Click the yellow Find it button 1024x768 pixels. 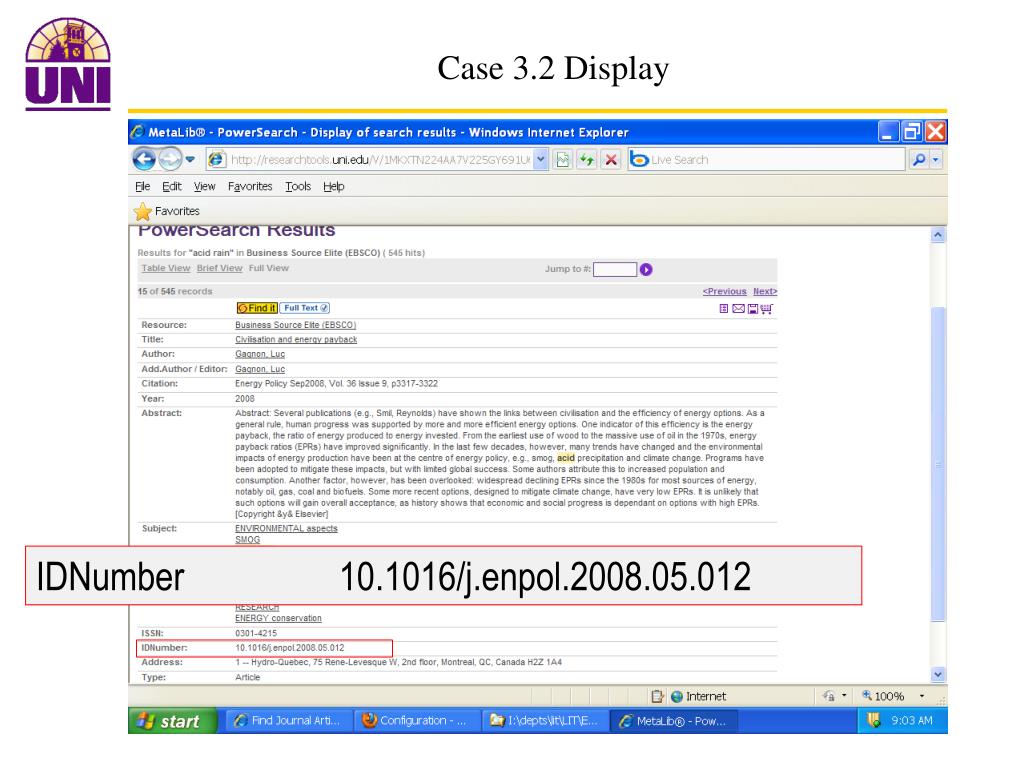[257, 308]
